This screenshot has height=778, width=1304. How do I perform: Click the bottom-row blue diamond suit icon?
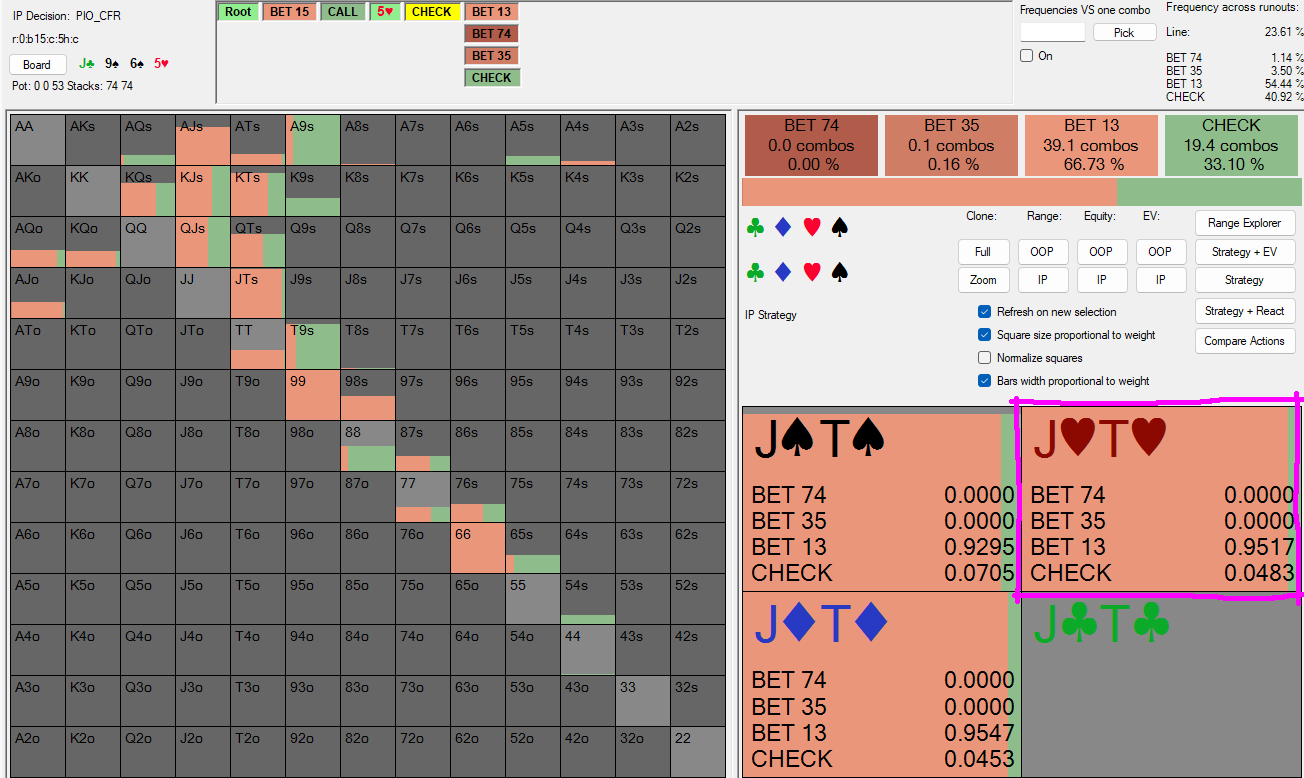click(x=783, y=271)
